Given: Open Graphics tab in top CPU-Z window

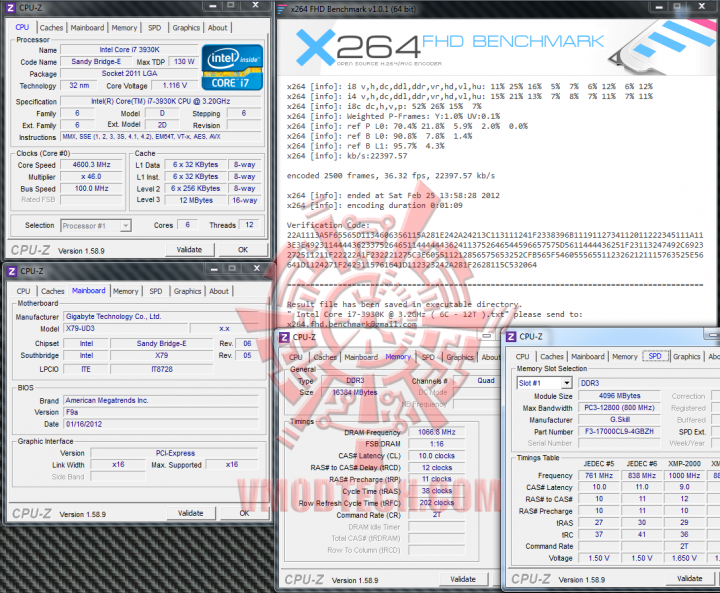Looking at the screenshot, I should point(186,28).
